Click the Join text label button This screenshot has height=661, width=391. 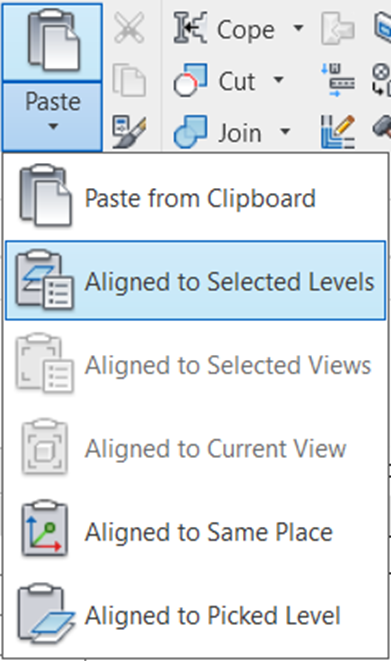pyautogui.click(x=240, y=133)
